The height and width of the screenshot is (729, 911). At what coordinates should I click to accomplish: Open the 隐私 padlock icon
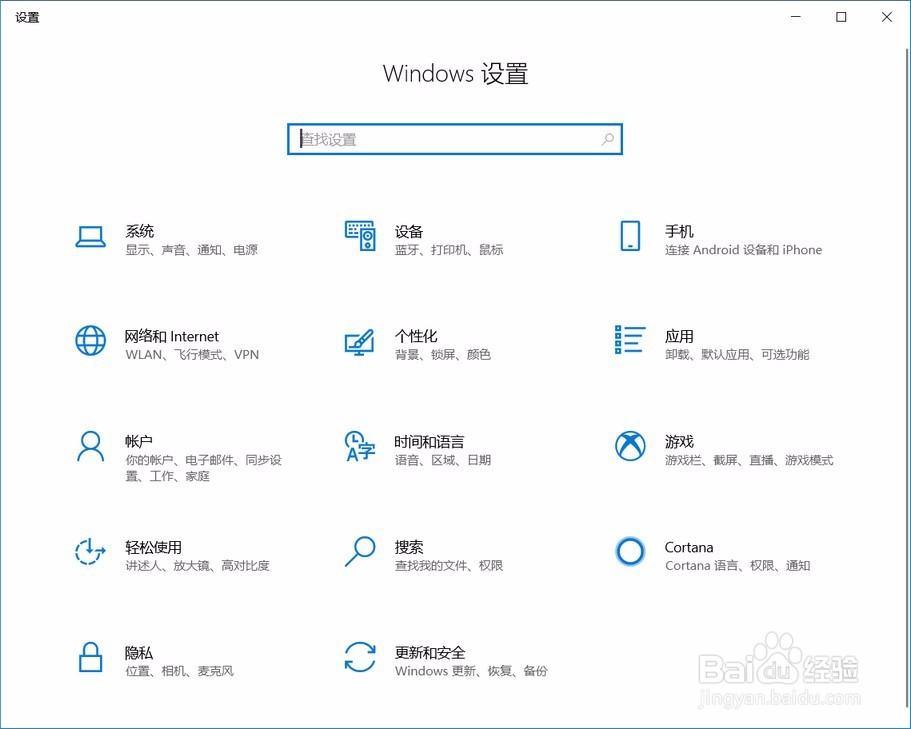click(x=91, y=657)
